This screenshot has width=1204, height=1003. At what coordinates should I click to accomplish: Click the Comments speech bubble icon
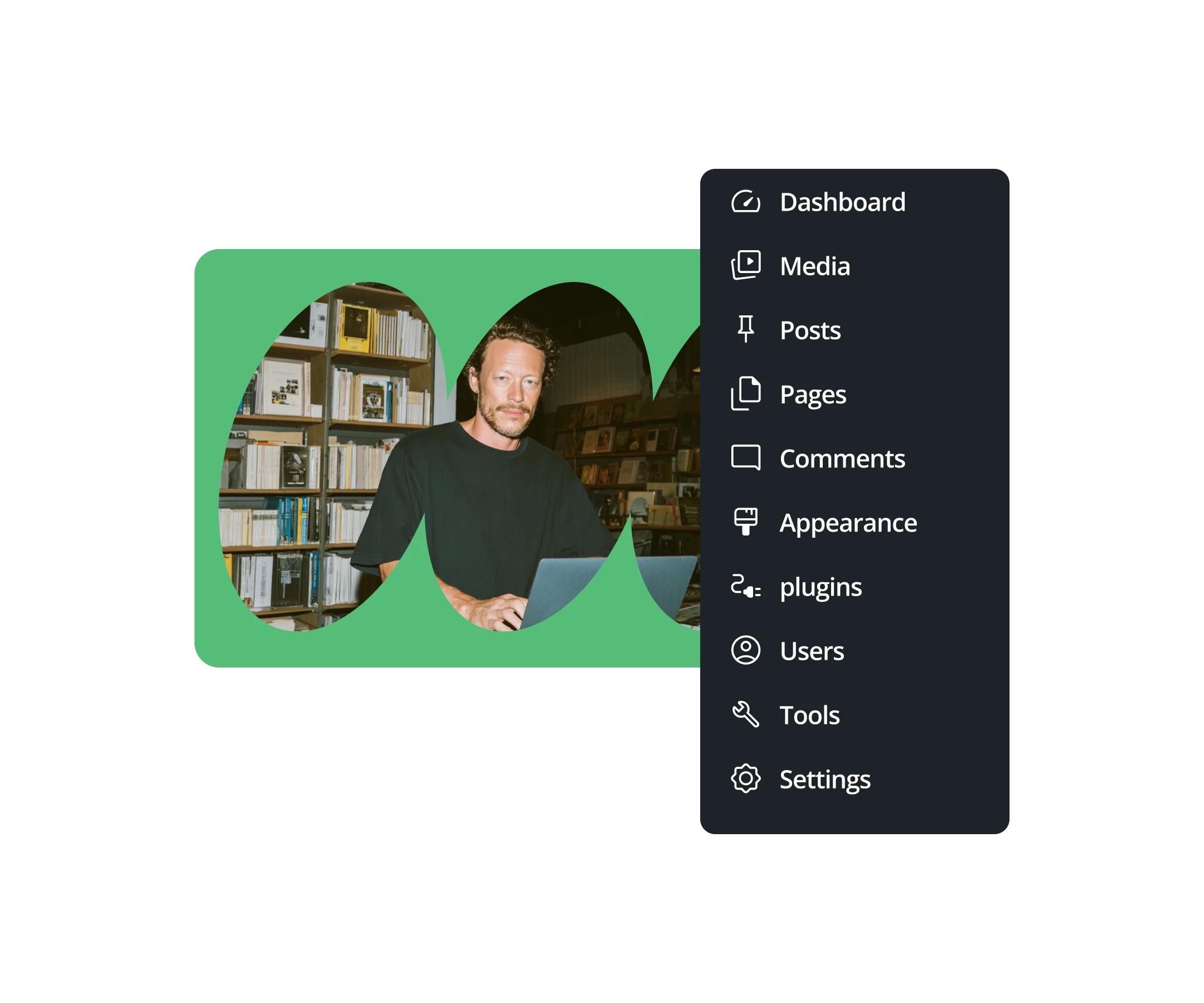(x=745, y=458)
